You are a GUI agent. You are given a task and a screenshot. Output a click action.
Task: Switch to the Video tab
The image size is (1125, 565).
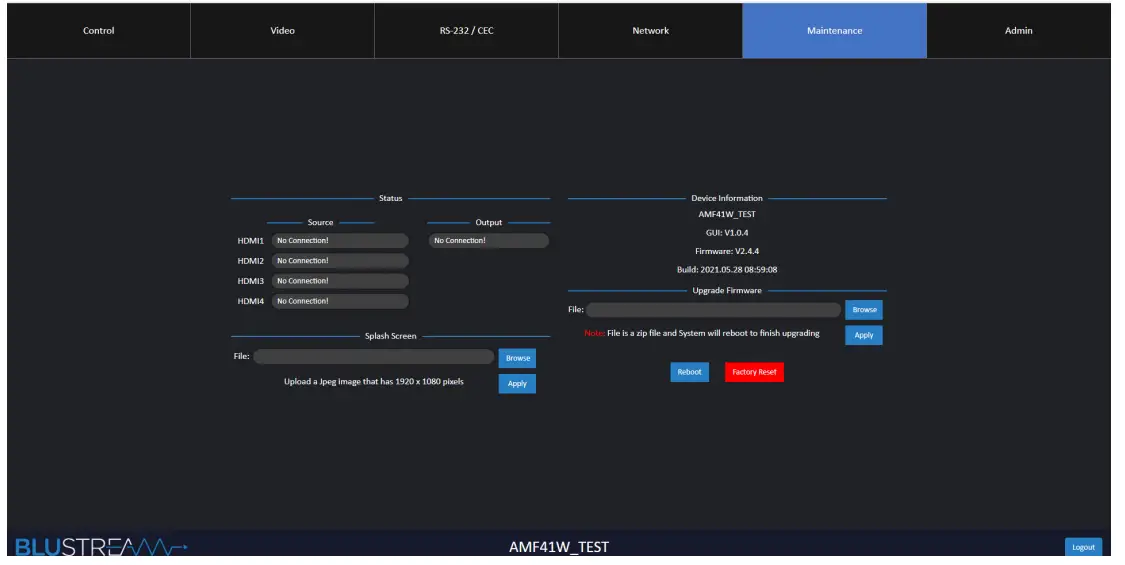click(x=282, y=31)
